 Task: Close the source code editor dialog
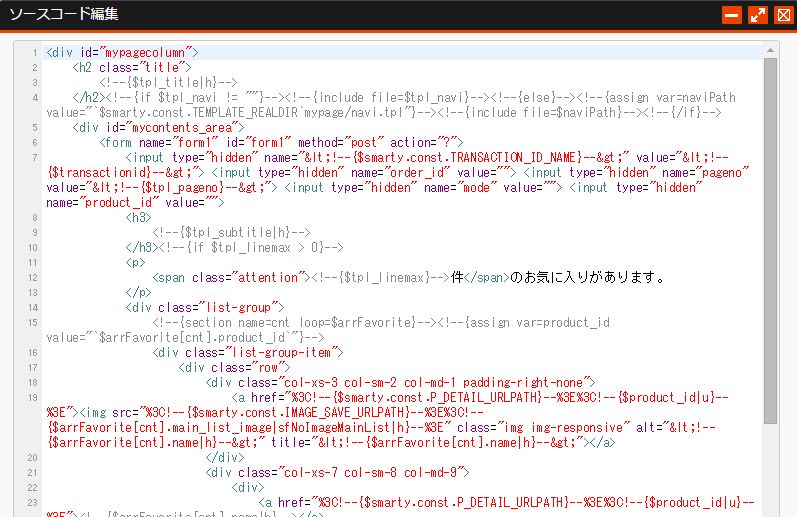click(x=784, y=15)
